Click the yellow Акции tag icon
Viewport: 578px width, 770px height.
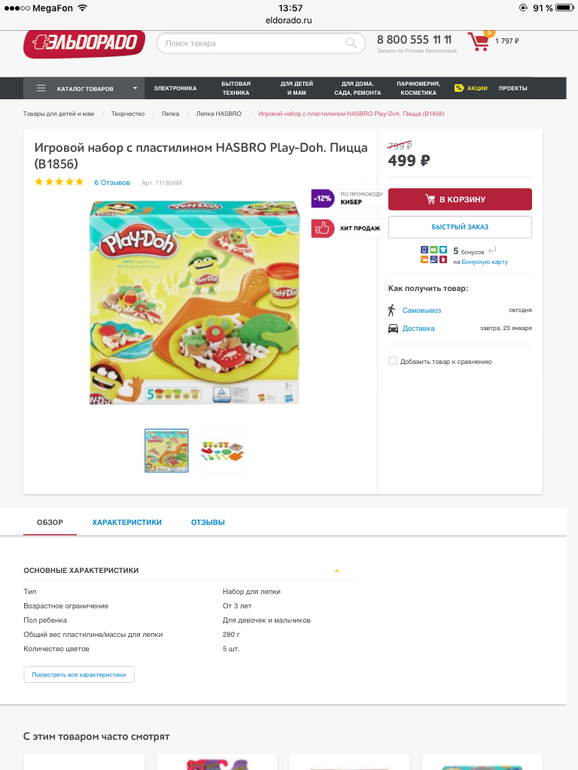(459, 88)
